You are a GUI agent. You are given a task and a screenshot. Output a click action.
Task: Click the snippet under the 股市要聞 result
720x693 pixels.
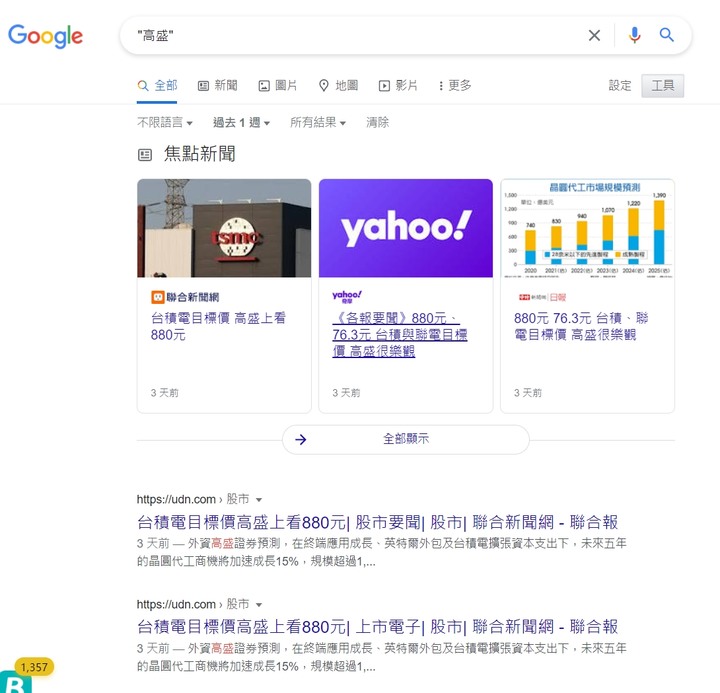coord(382,552)
